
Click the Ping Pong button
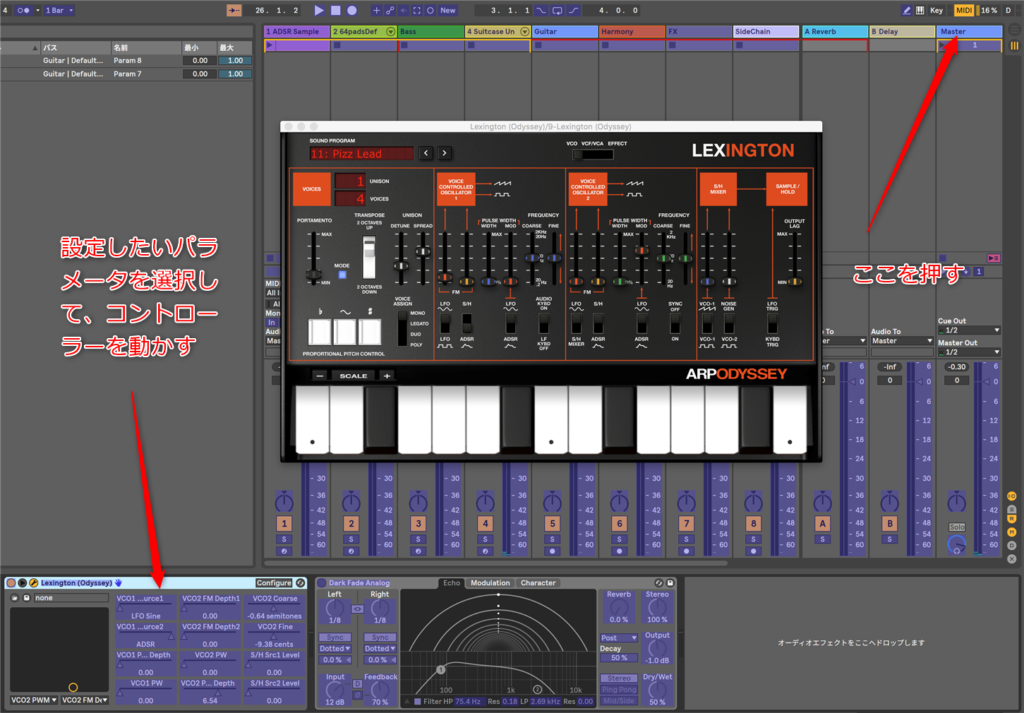(619, 688)
